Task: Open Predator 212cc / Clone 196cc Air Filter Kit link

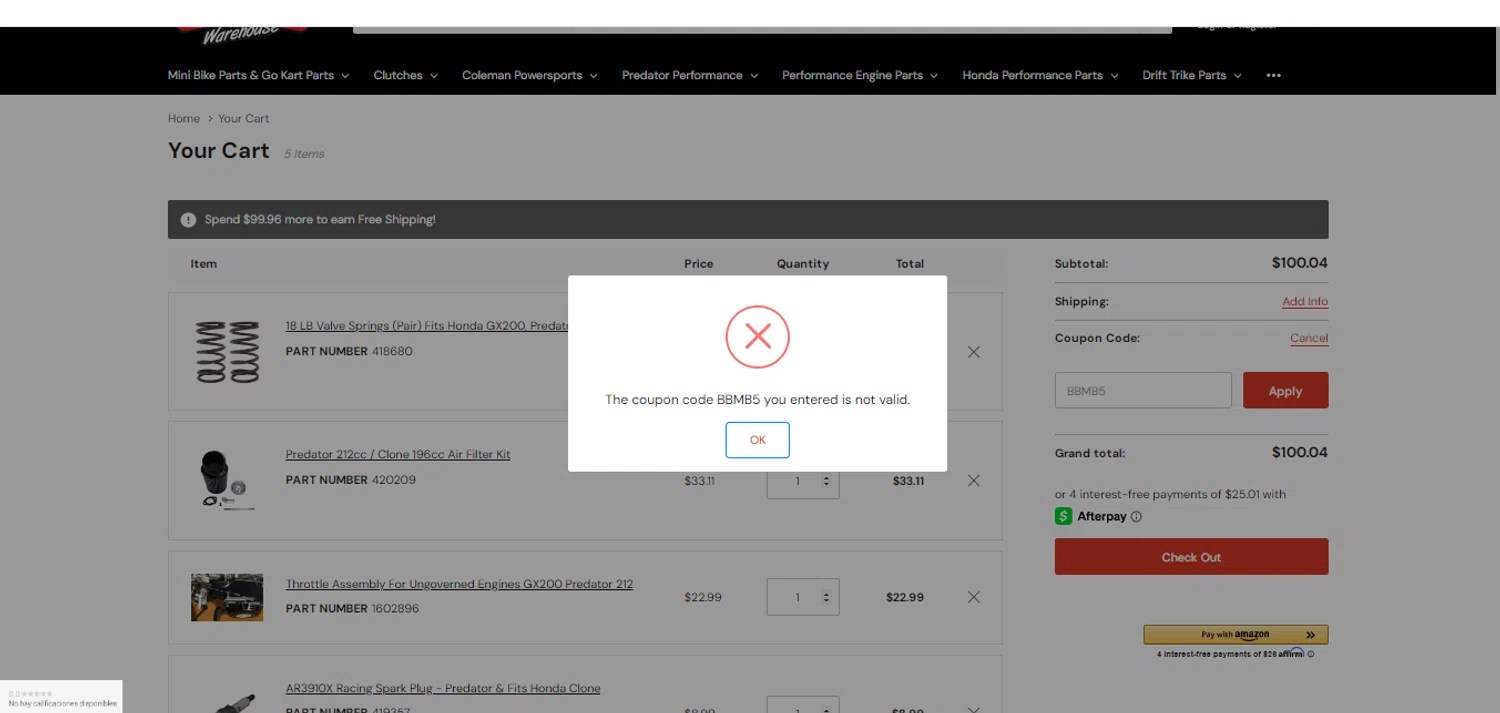Action: (x=398, y=454)
